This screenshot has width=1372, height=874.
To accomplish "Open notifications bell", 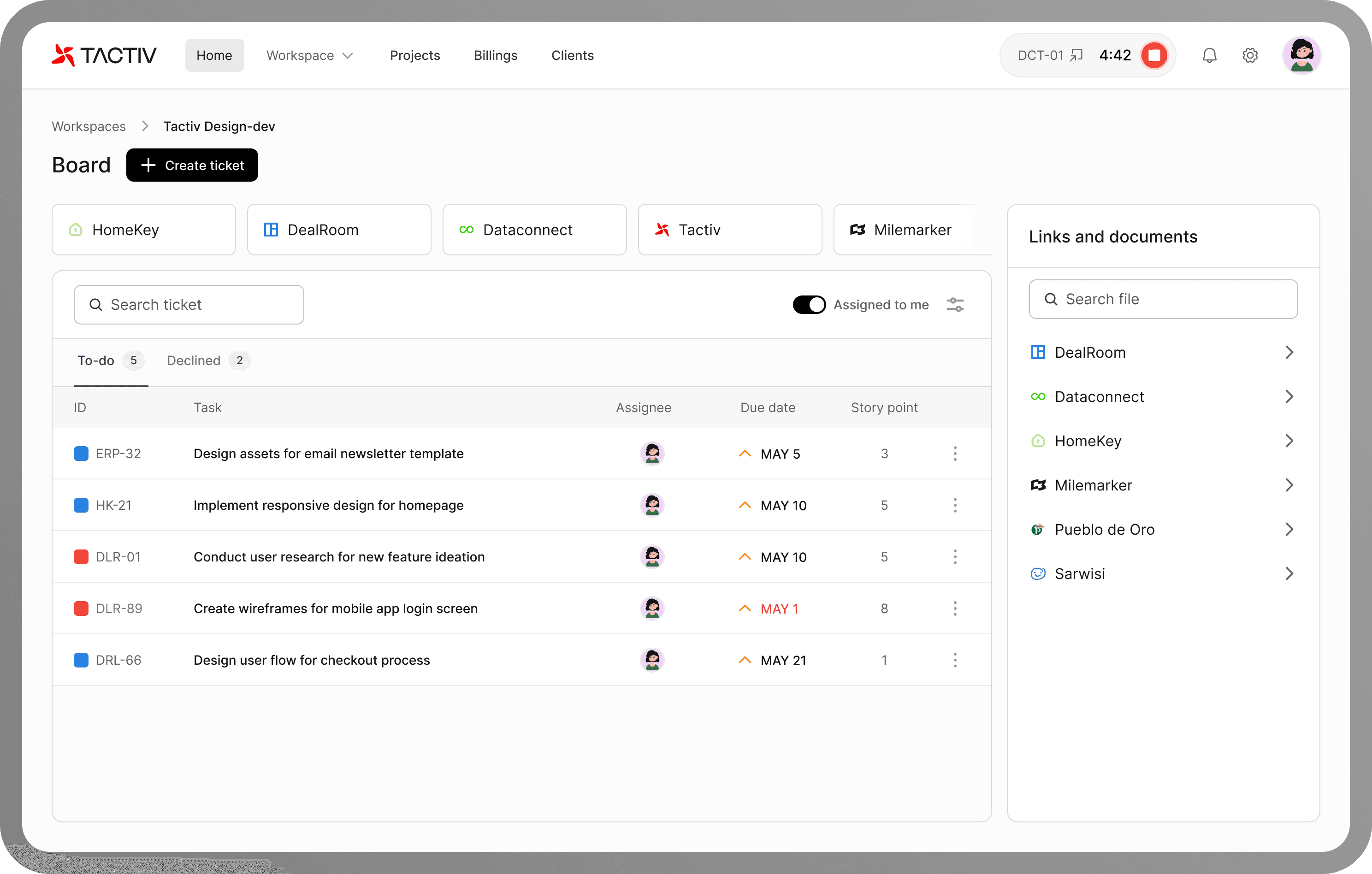I will [1209, 55].
